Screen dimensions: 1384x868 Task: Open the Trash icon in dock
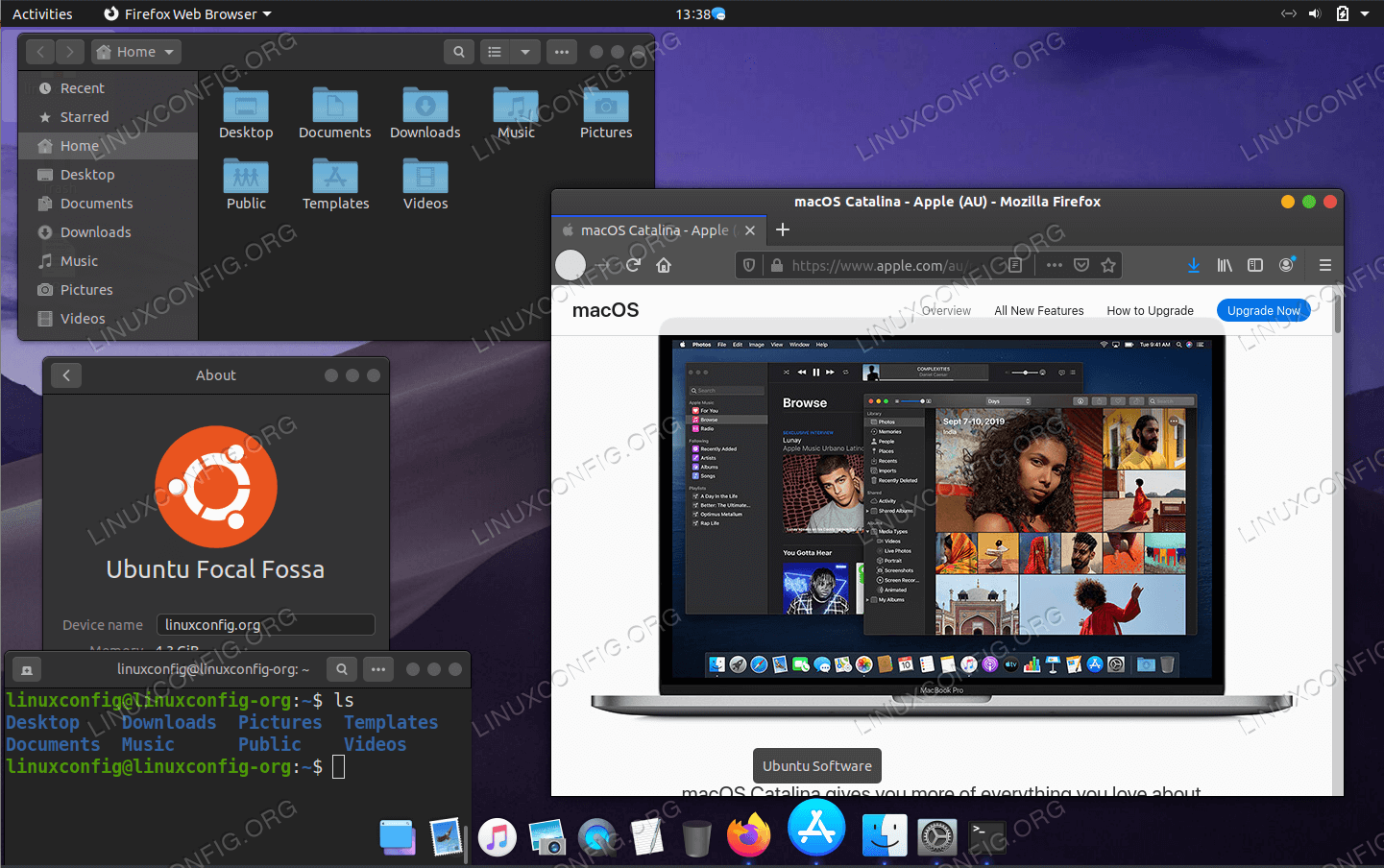(x=697, y=837)
